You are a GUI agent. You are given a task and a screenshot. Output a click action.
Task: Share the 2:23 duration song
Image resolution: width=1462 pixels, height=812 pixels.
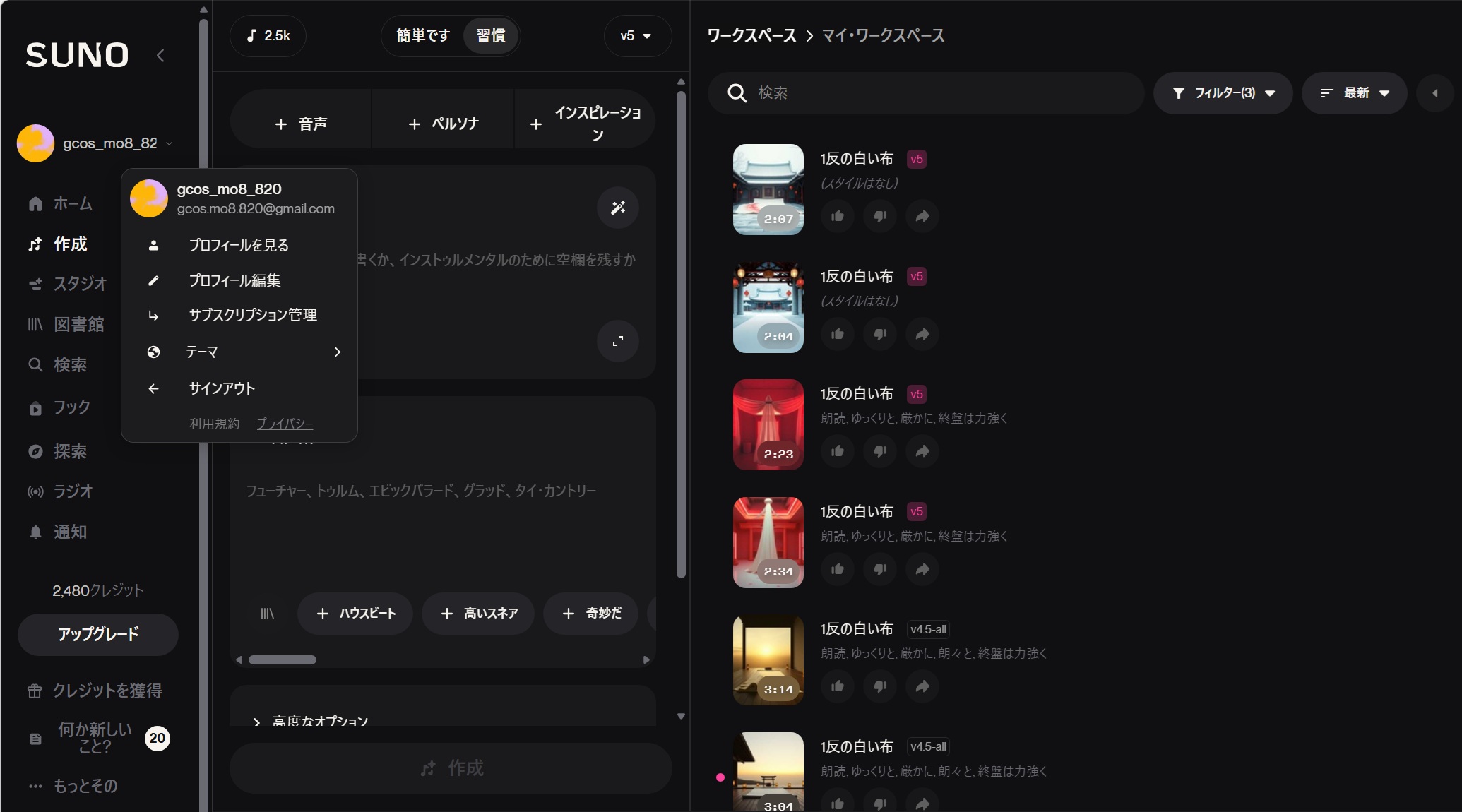coord(922,451)
